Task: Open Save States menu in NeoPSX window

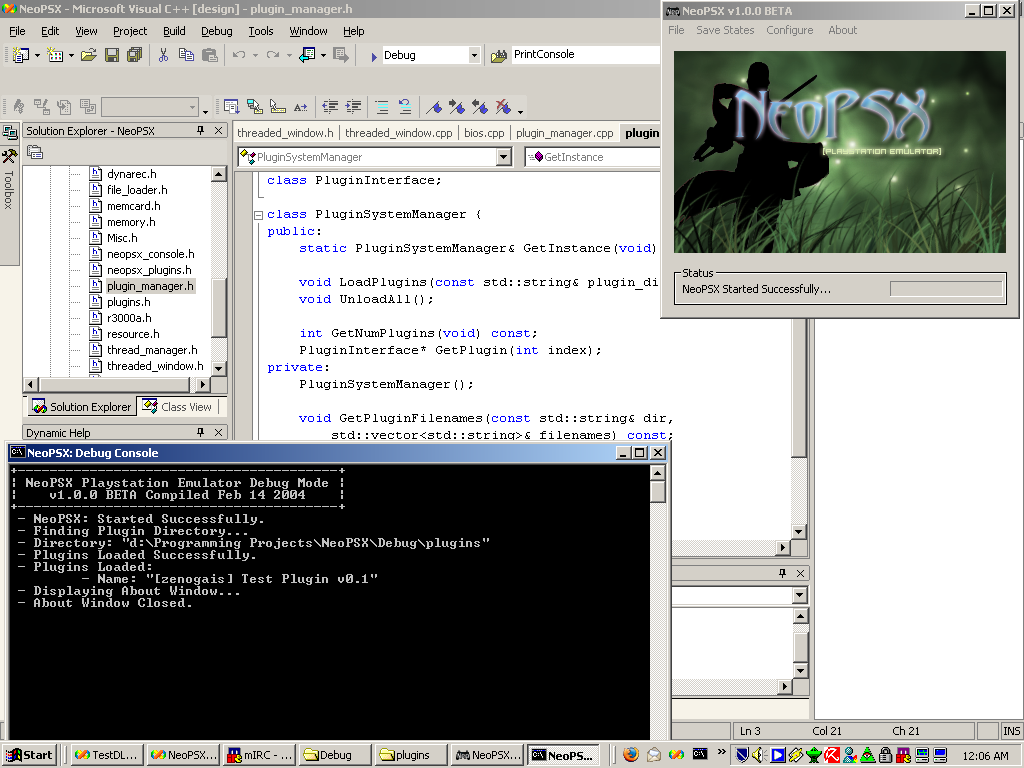Action: click(x=725, y=30)
